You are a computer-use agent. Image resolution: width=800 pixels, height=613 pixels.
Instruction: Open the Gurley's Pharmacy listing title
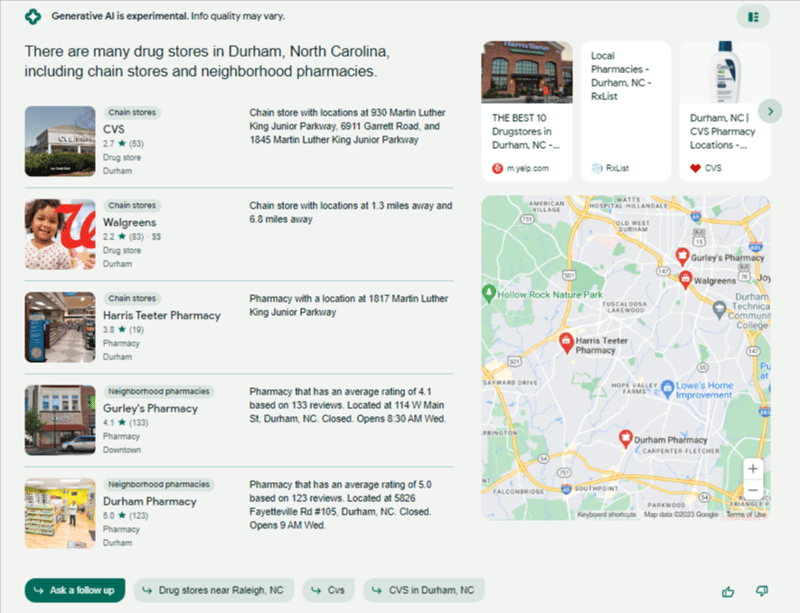click(151, 408)
